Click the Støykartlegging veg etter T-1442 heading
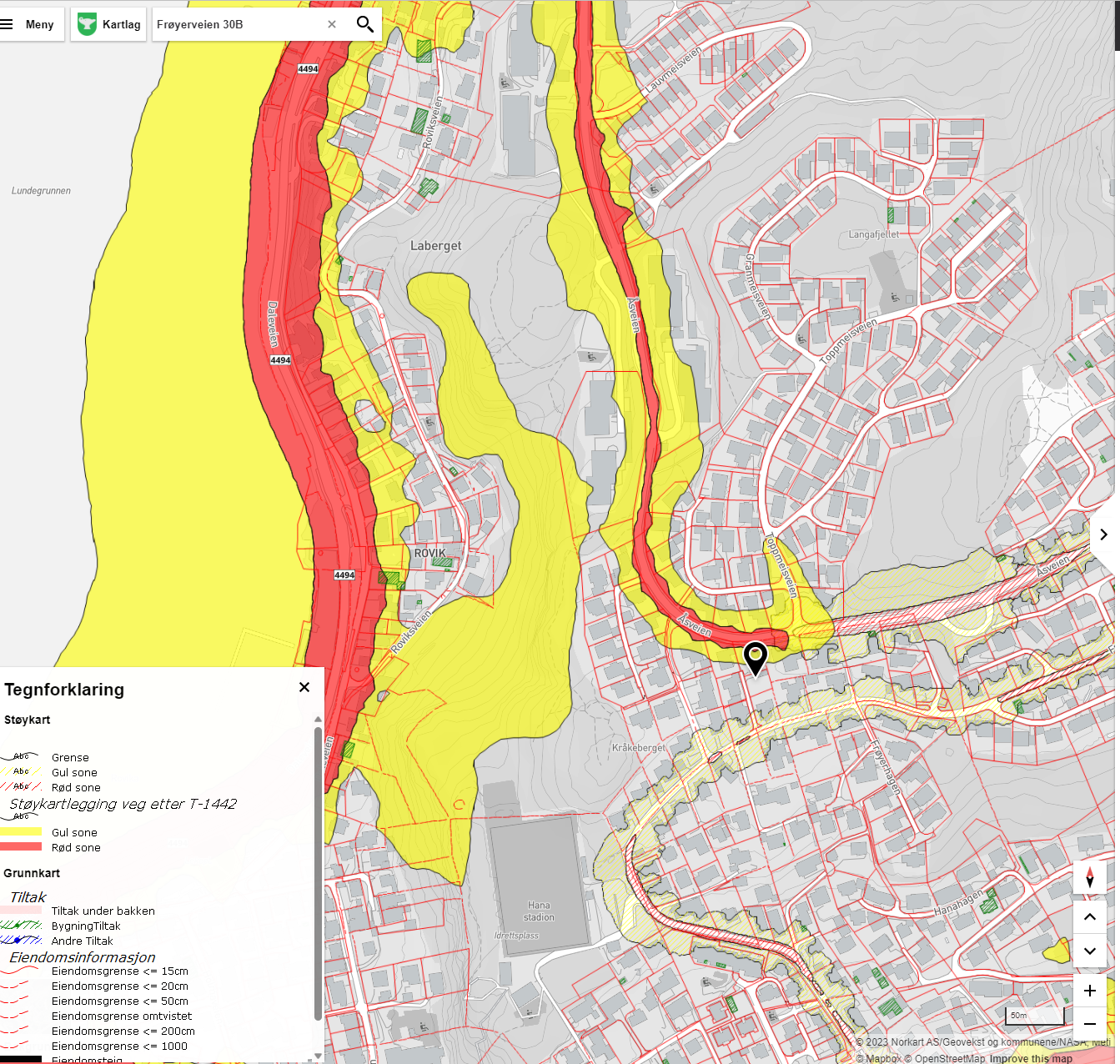This screenshot has height=1064, width=1120. pos(123,804)
